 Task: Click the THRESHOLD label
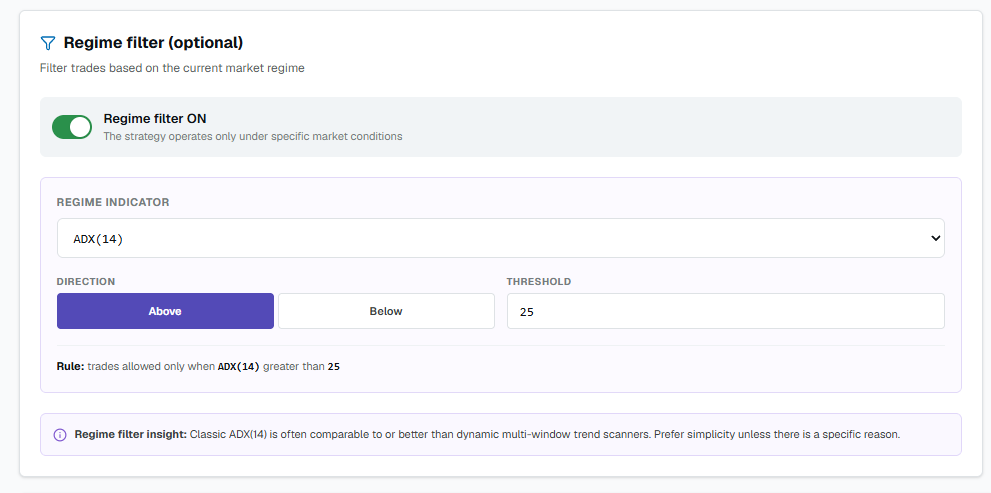538,281
